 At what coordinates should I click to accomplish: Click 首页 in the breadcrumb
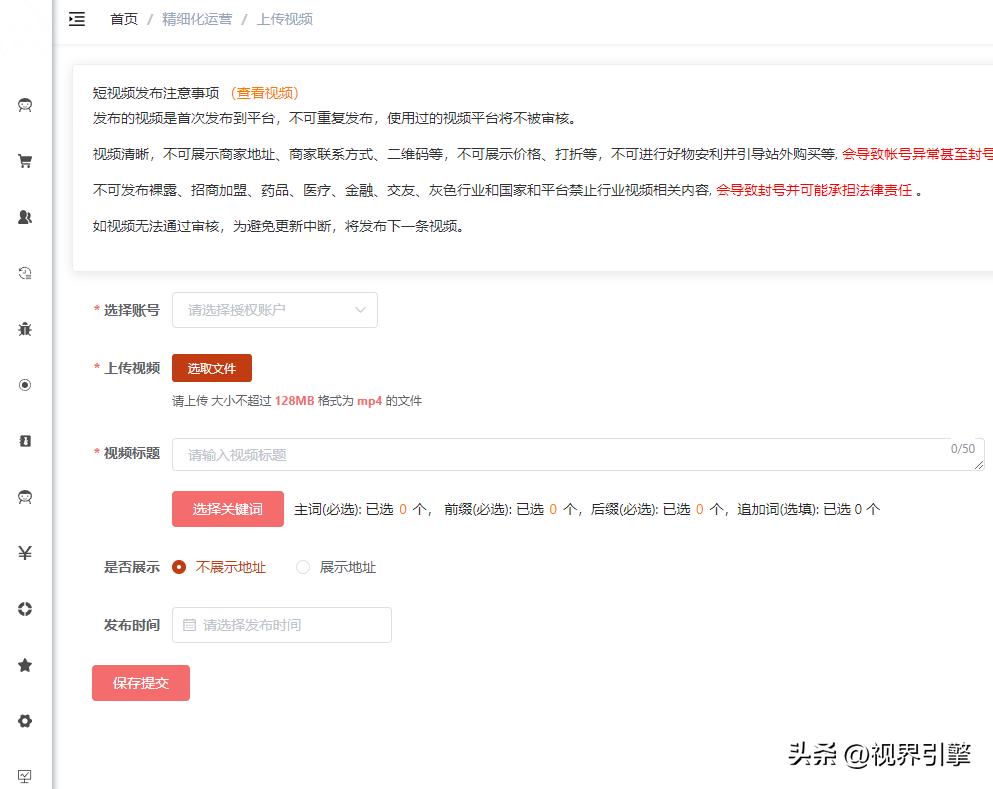122,18
